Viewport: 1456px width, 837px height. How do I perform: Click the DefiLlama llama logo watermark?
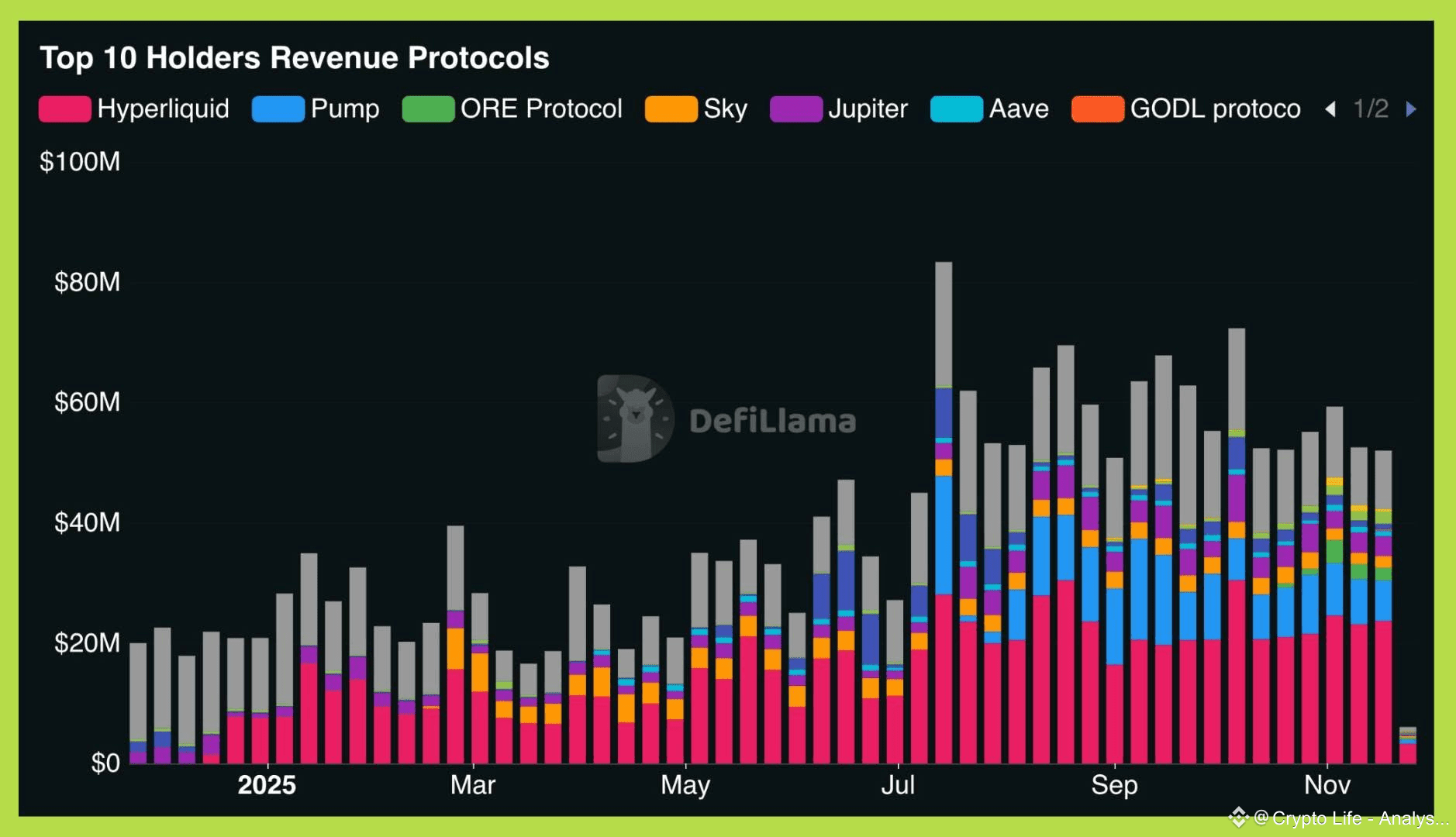[x=635, y=419]
